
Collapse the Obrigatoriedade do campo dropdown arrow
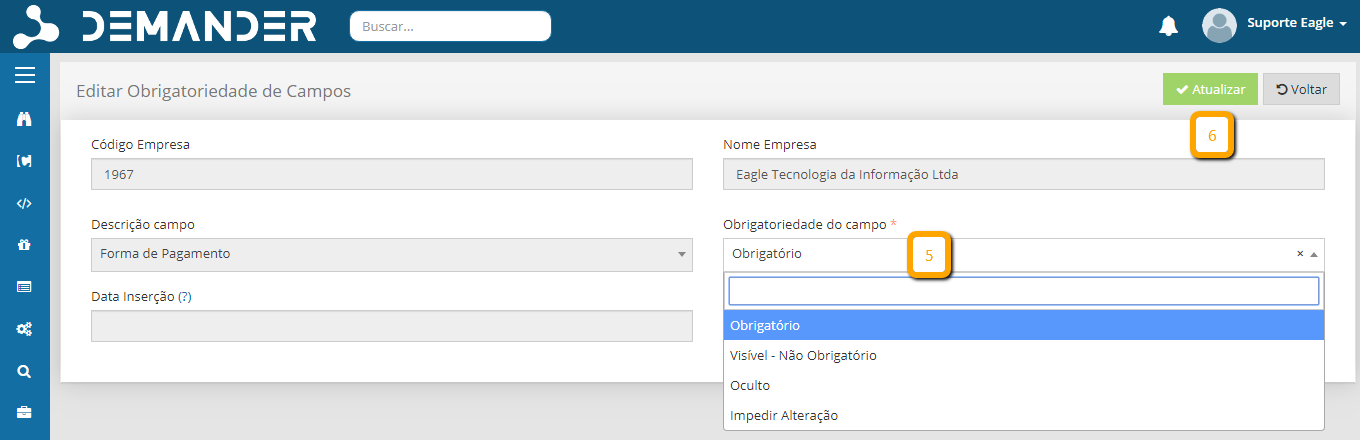[x=1314, y=254]
